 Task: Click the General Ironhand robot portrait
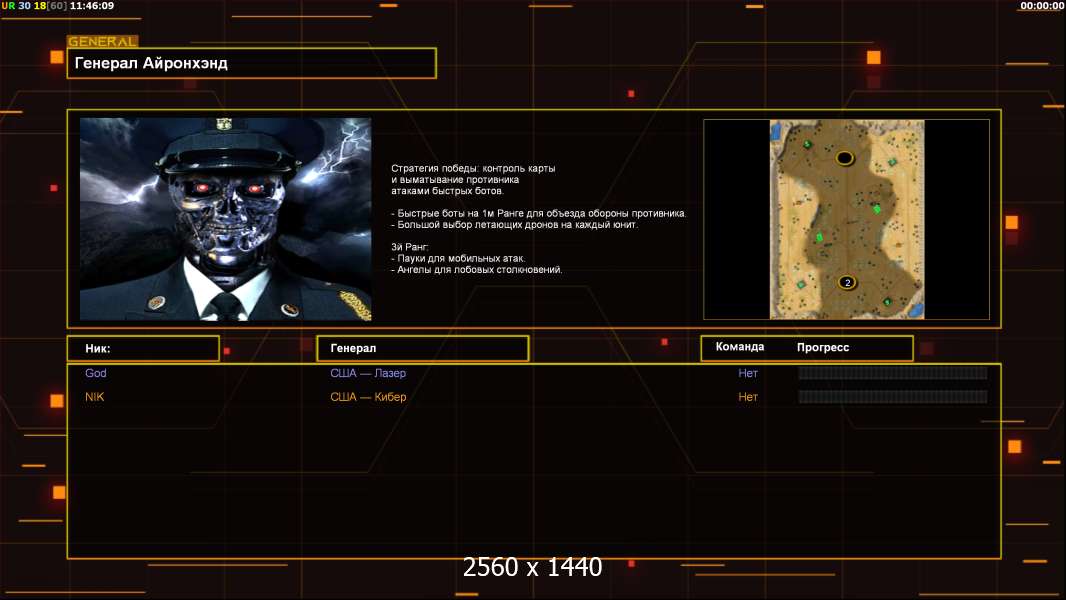point(225,219)
